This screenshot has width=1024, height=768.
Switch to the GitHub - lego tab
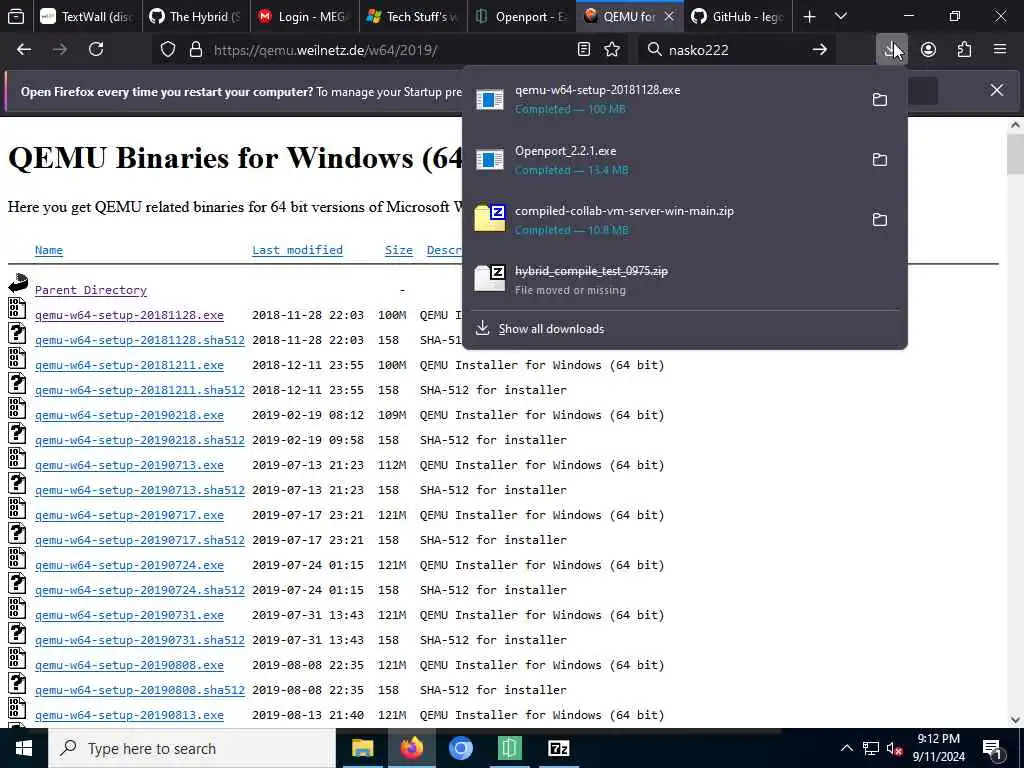(738, 17)
